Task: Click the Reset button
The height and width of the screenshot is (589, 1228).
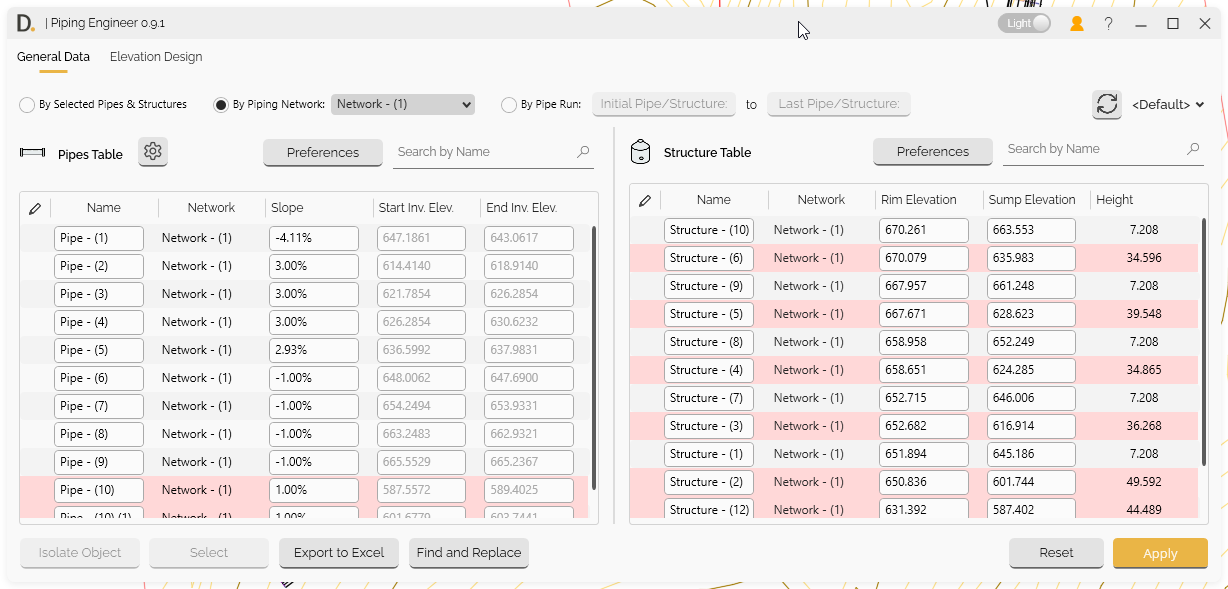Action: 1056,553
